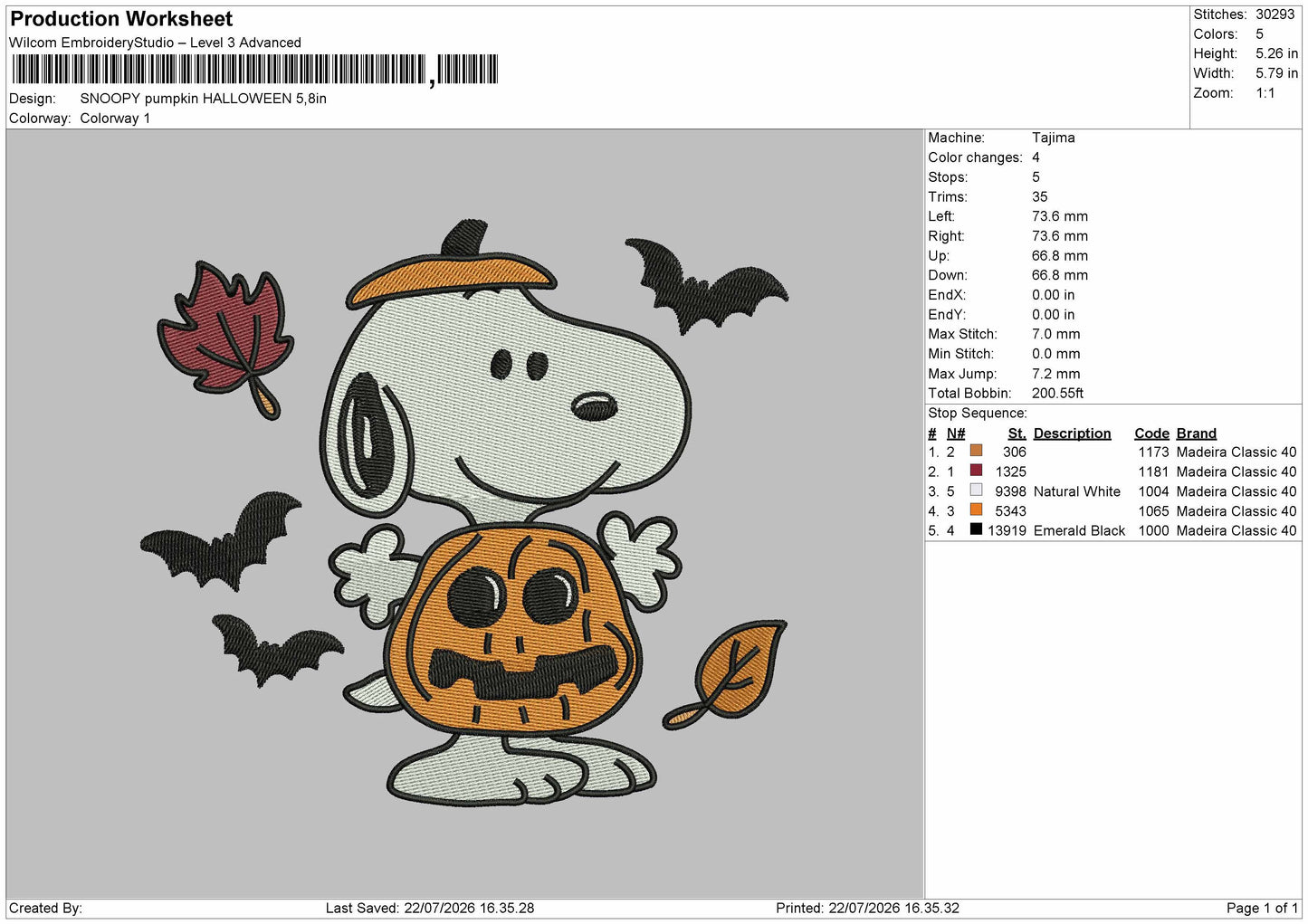Click the orange leaf in the design
The image size is (1308, 924).
tap(727, 675)
